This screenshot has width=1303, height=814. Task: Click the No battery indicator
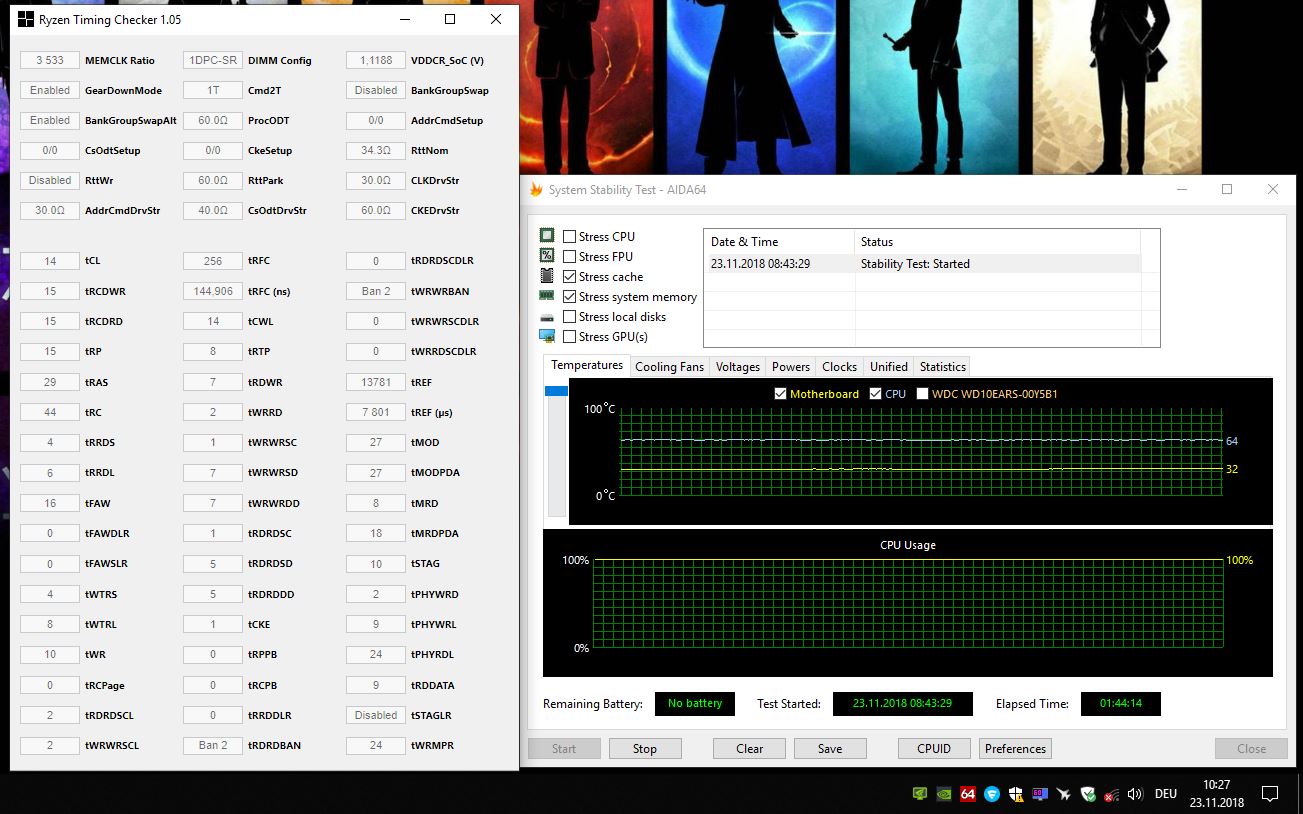tap(695, 704)
